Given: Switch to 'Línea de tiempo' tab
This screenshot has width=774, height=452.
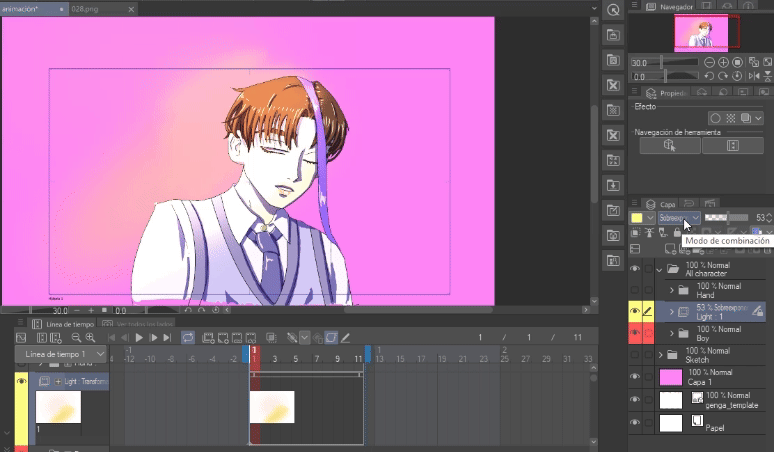Looking at the screenshot, I should [63, 324].
